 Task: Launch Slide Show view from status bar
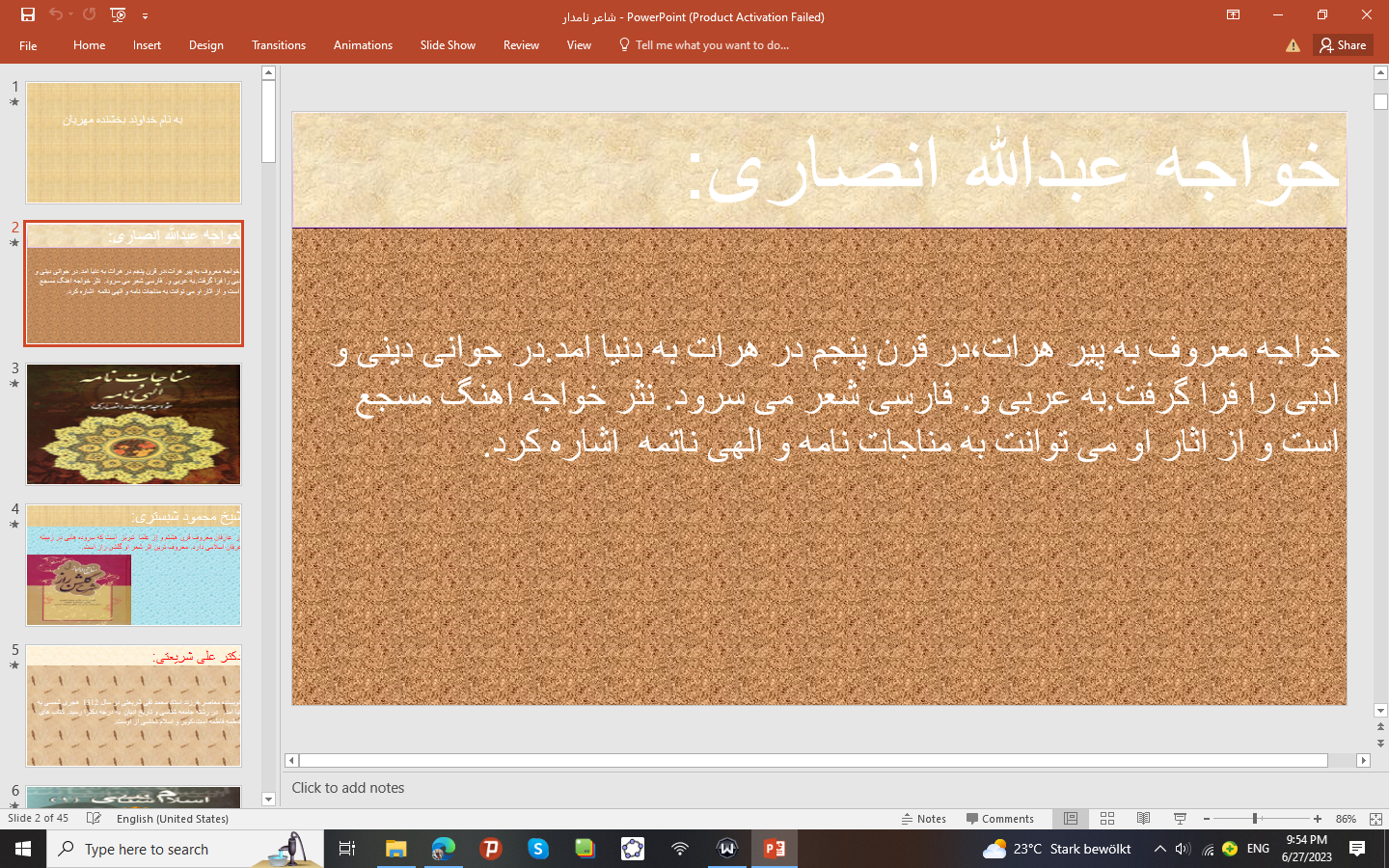click(x=1180, y=819)
